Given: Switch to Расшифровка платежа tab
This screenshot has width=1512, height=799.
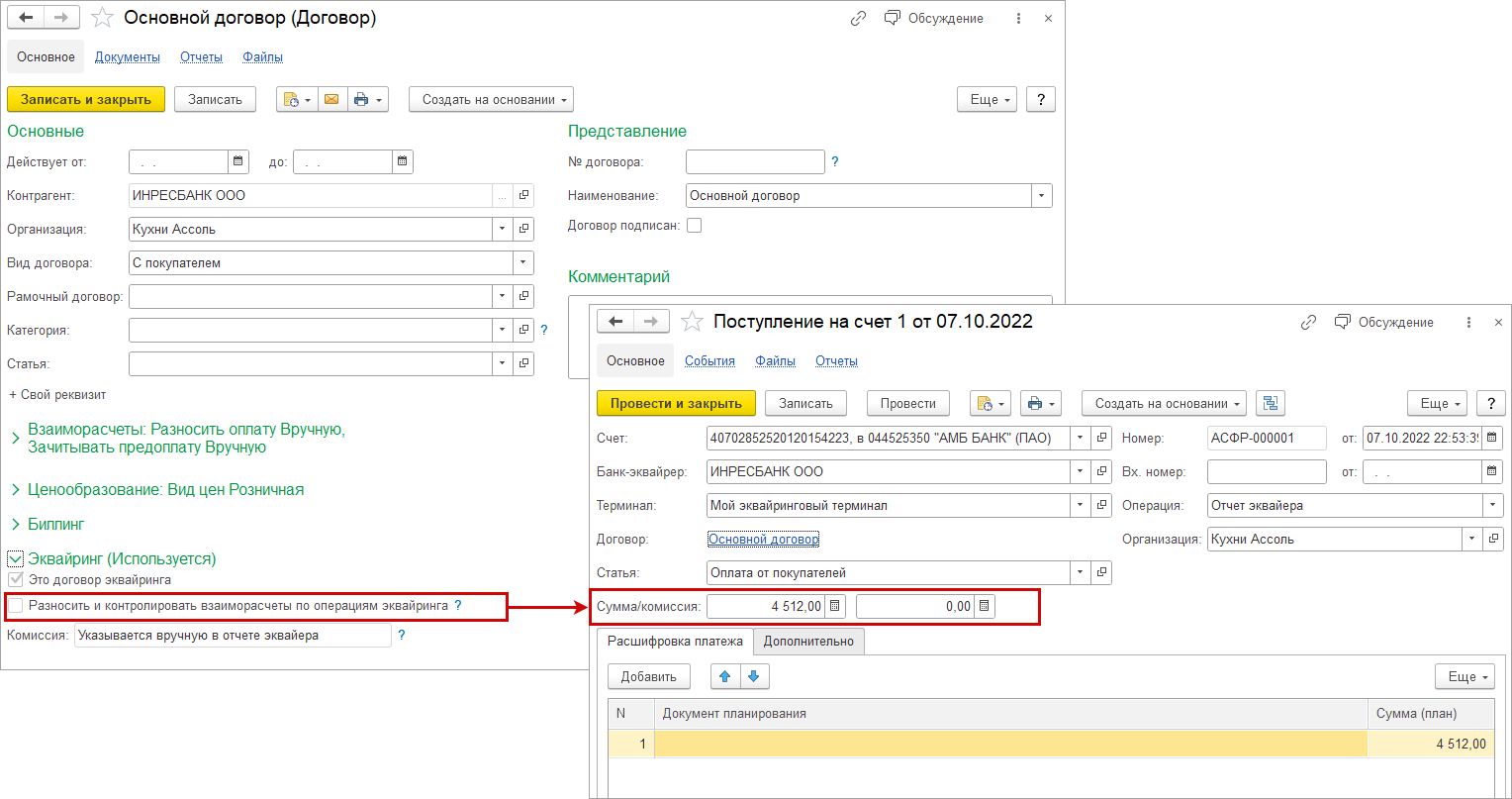Looking at the screenshot, I should 675,642.
